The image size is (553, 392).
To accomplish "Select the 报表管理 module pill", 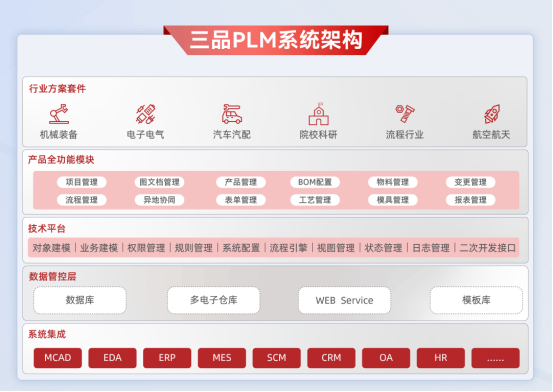I will coord(470,200).
